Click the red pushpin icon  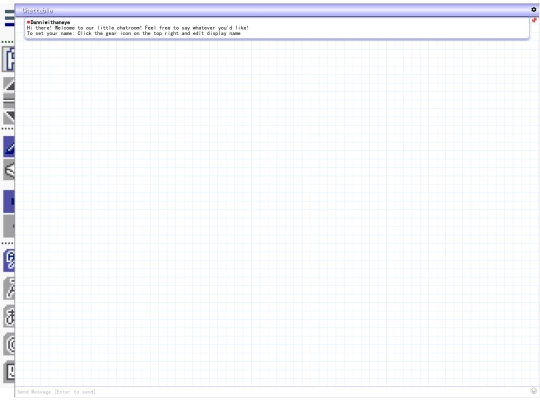(534, 20)
